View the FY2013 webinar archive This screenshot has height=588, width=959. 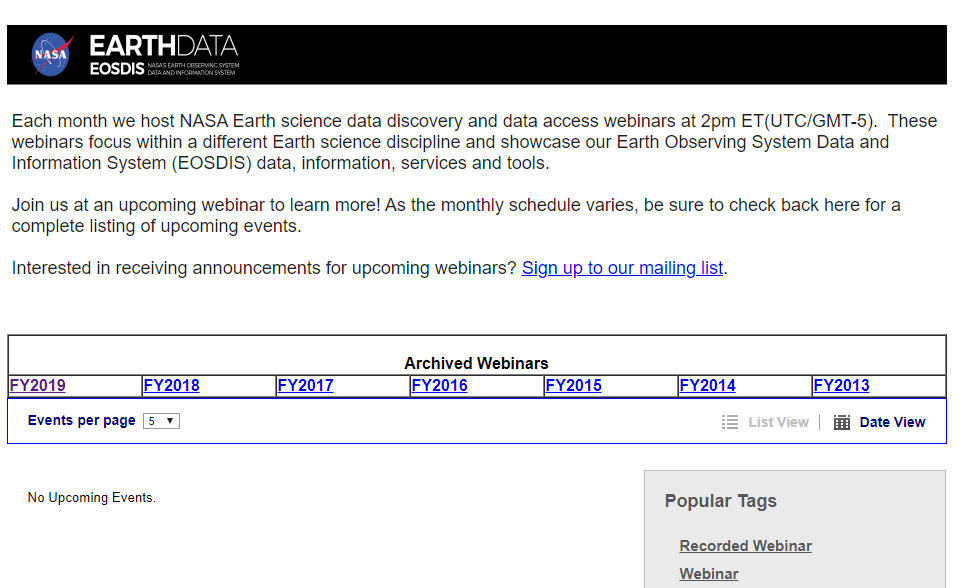pos(842,386)
